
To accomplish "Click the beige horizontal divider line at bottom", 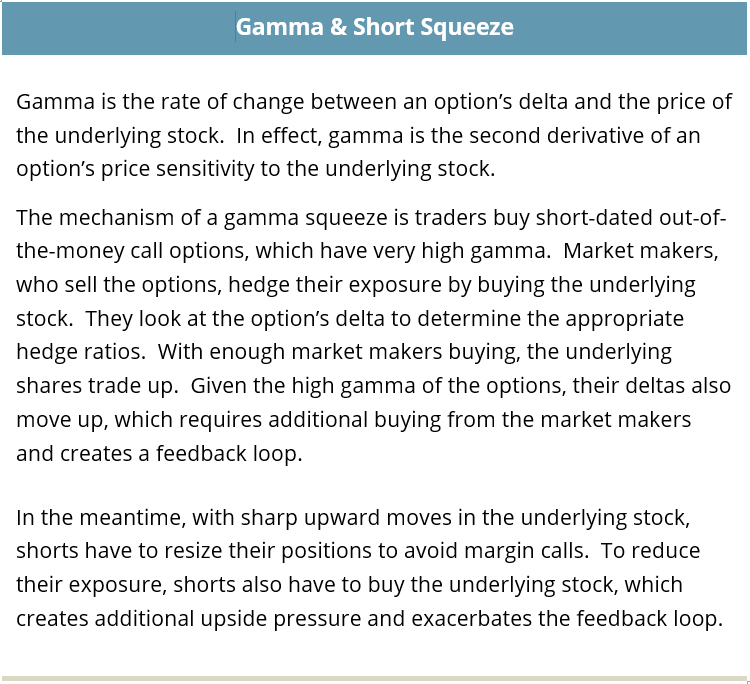I will tap(375, 678).
